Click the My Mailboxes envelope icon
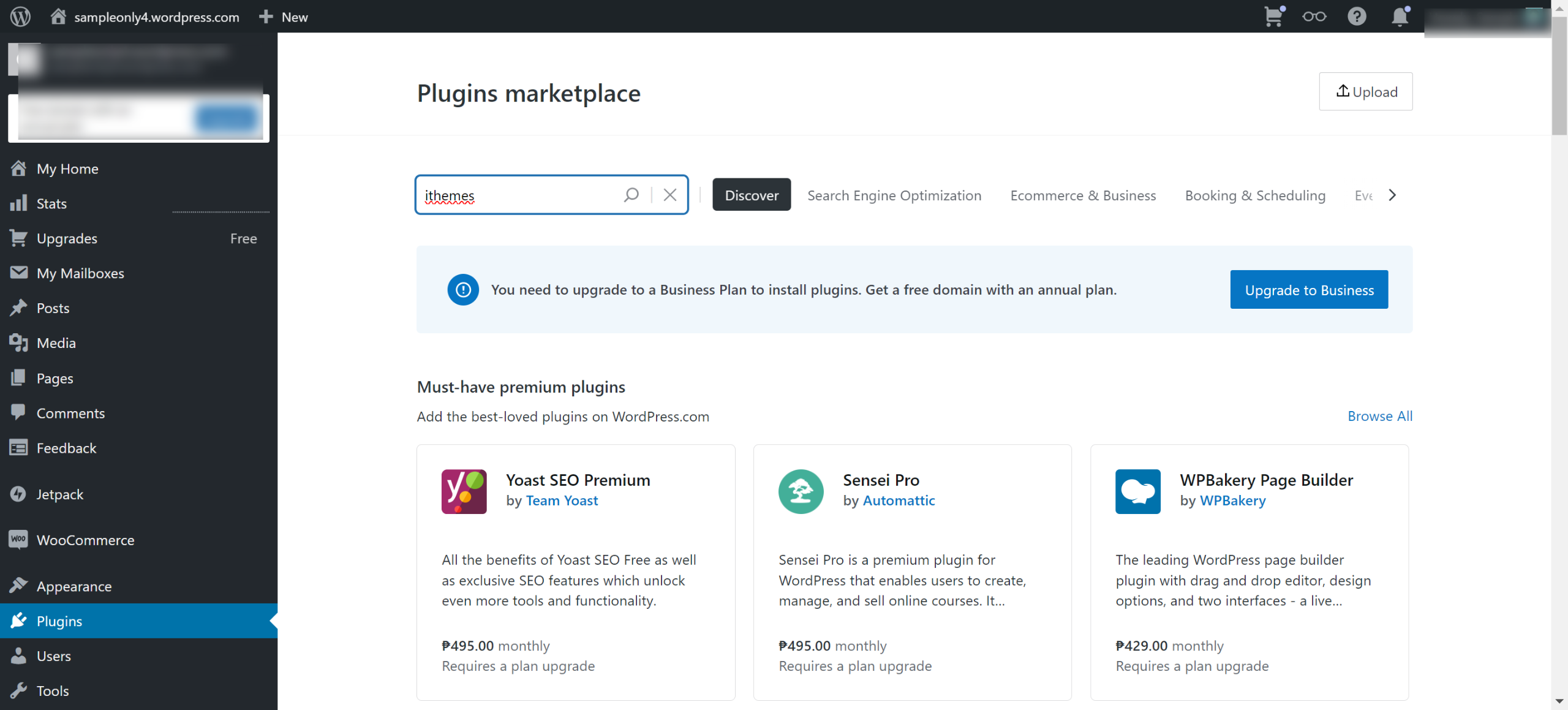Screen dimensions: 1568x710 pos(18,273)
